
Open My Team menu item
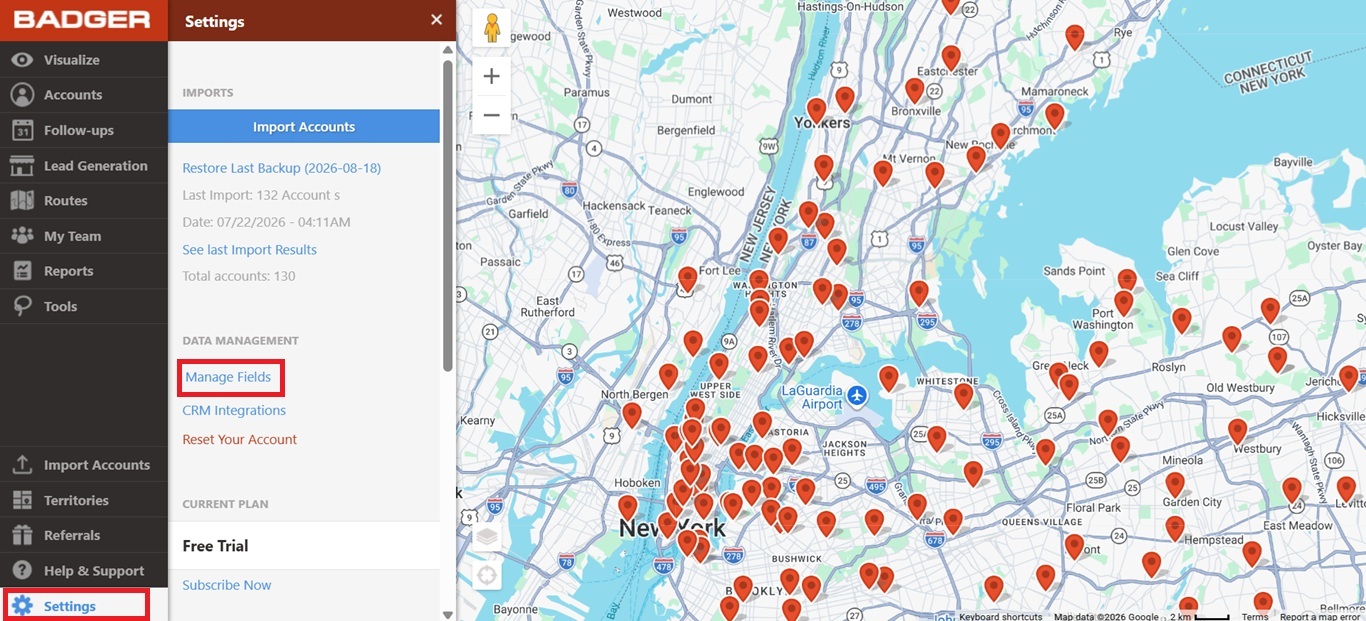coord(84,236)
